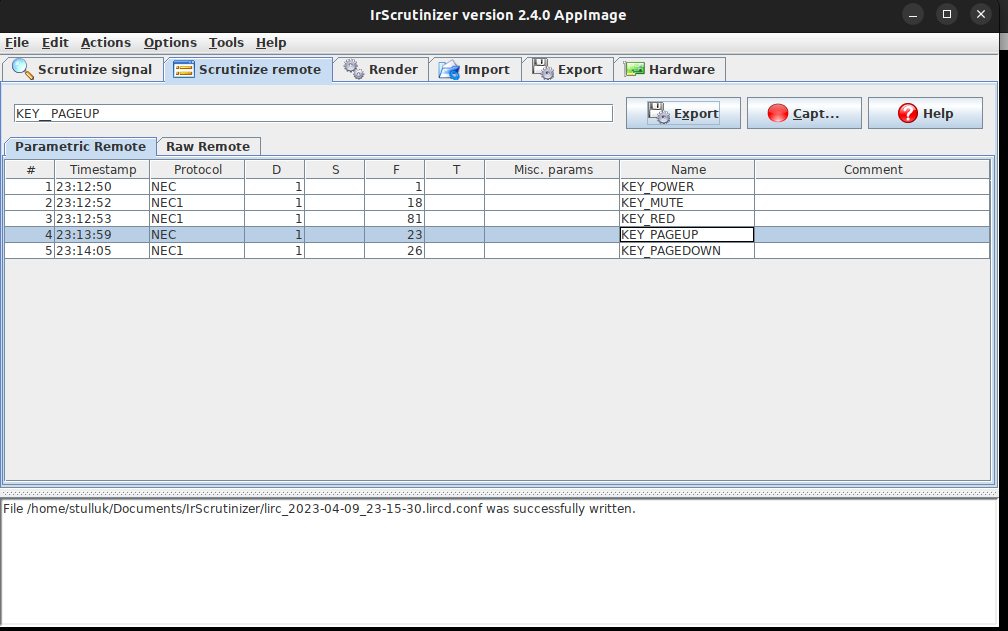Click the red question mark Help icon
The height and width of the screenshot is (631, 1008).
[x=908, y=113]
